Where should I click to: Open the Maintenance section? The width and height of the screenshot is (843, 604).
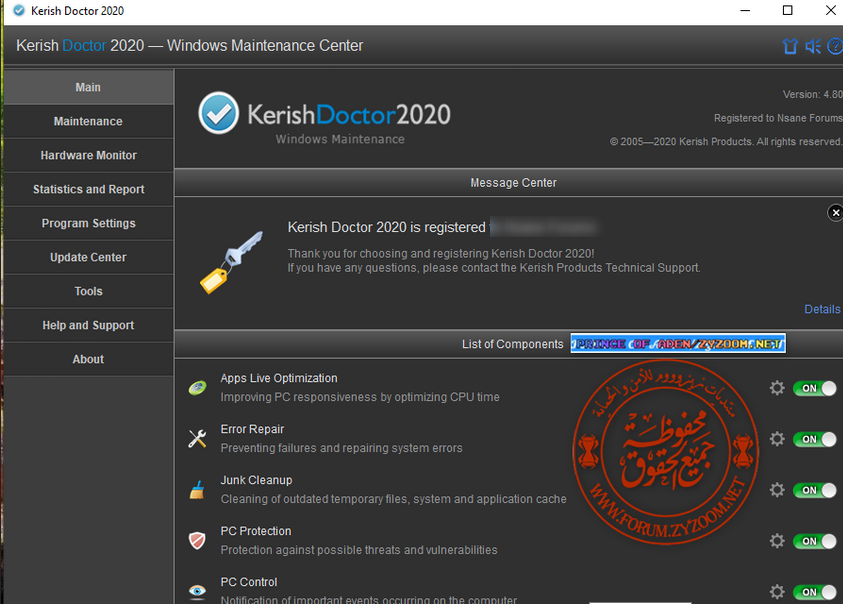pos(88,121)
